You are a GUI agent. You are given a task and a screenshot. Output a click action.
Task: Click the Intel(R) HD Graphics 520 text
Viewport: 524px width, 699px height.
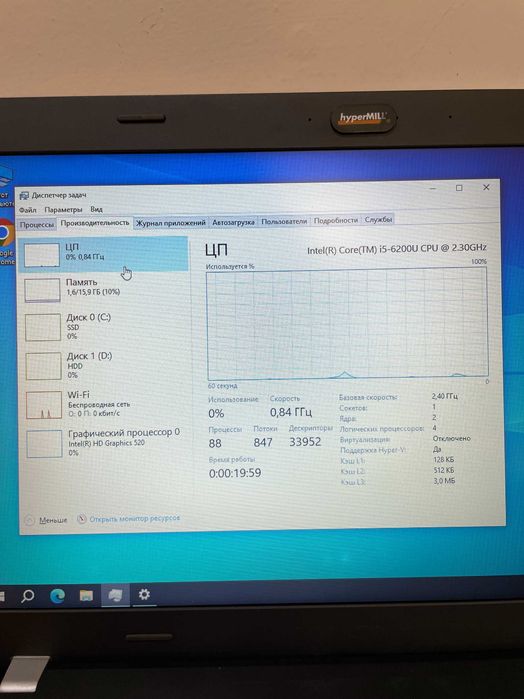(x=107, y=443)
